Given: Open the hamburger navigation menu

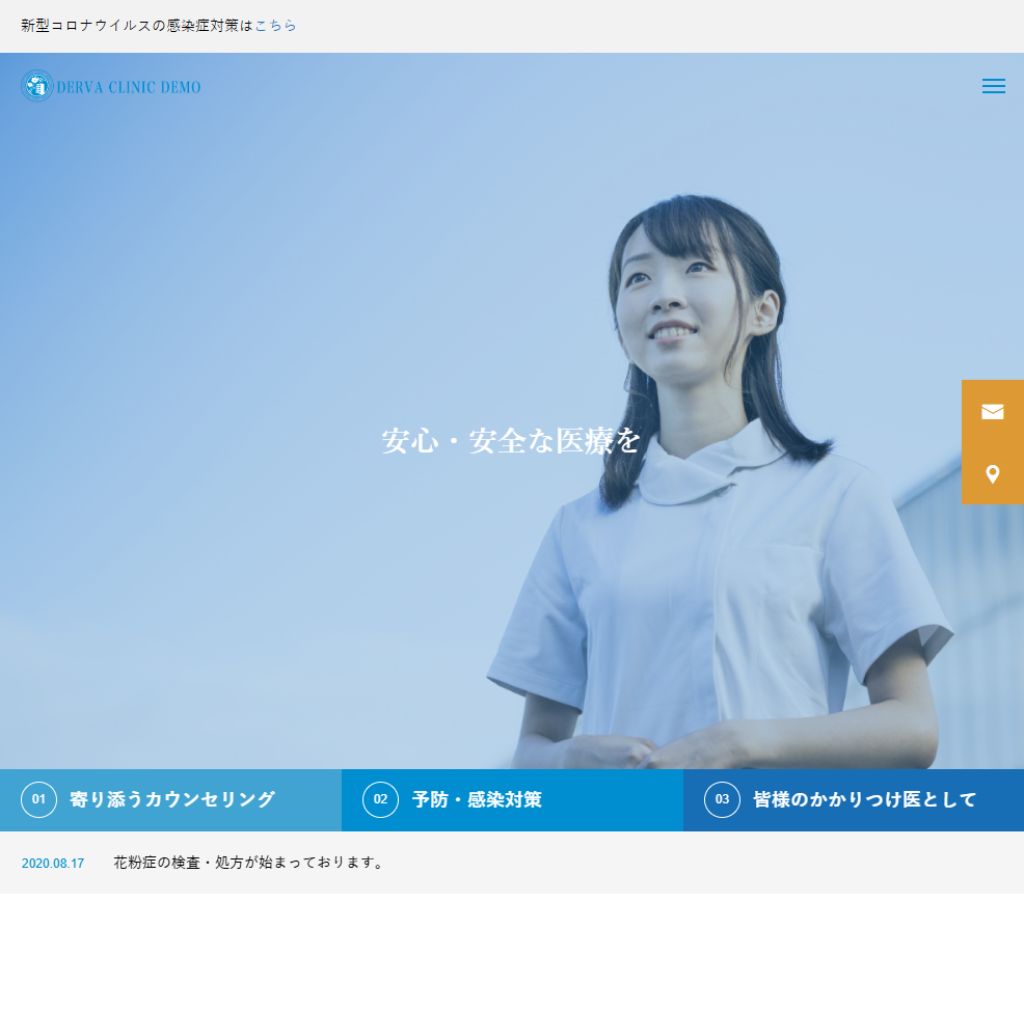Looking at the screenshot, I should coord(993,86).
